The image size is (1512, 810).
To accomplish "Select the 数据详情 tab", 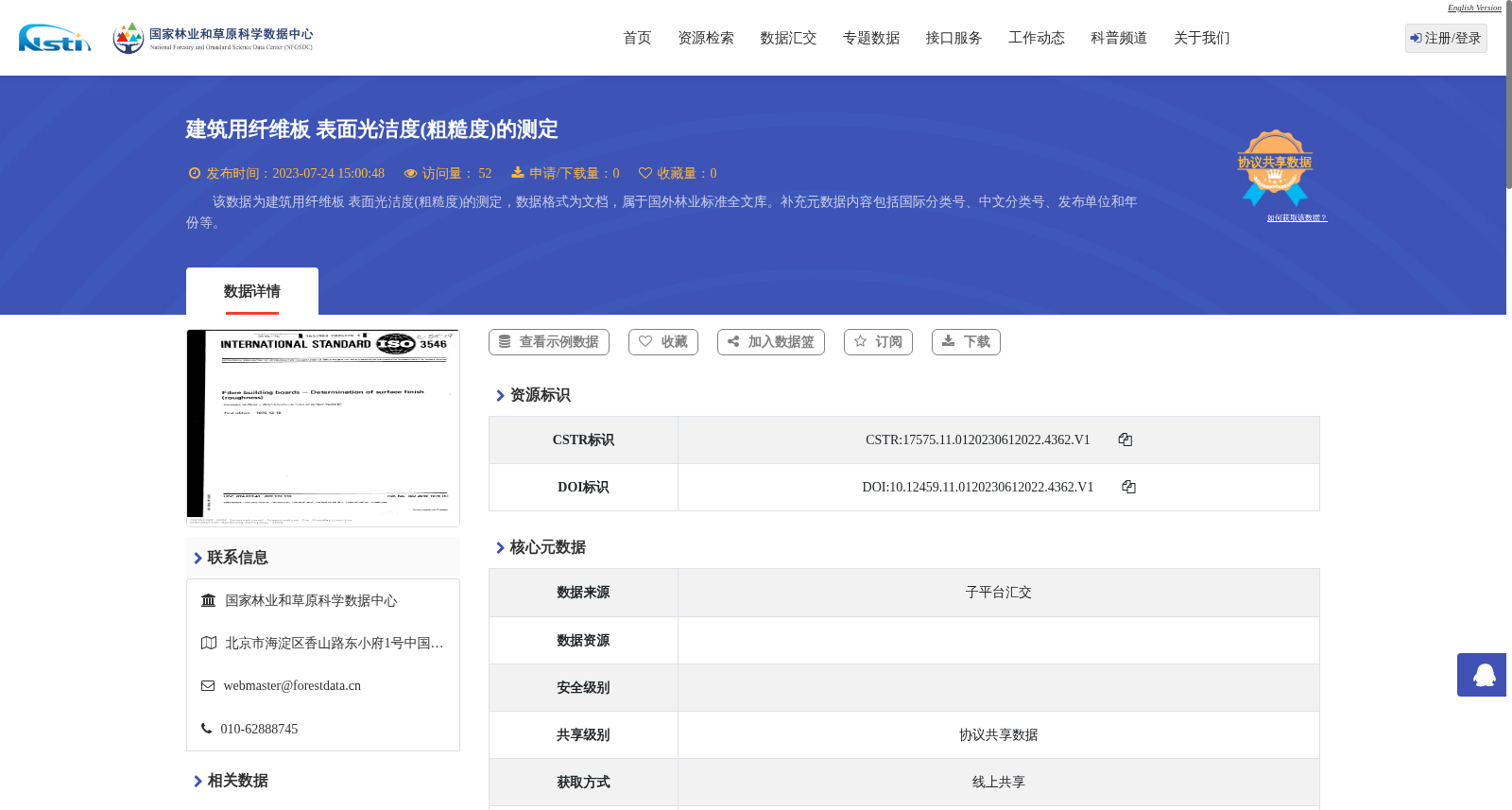I will [252, 291].
